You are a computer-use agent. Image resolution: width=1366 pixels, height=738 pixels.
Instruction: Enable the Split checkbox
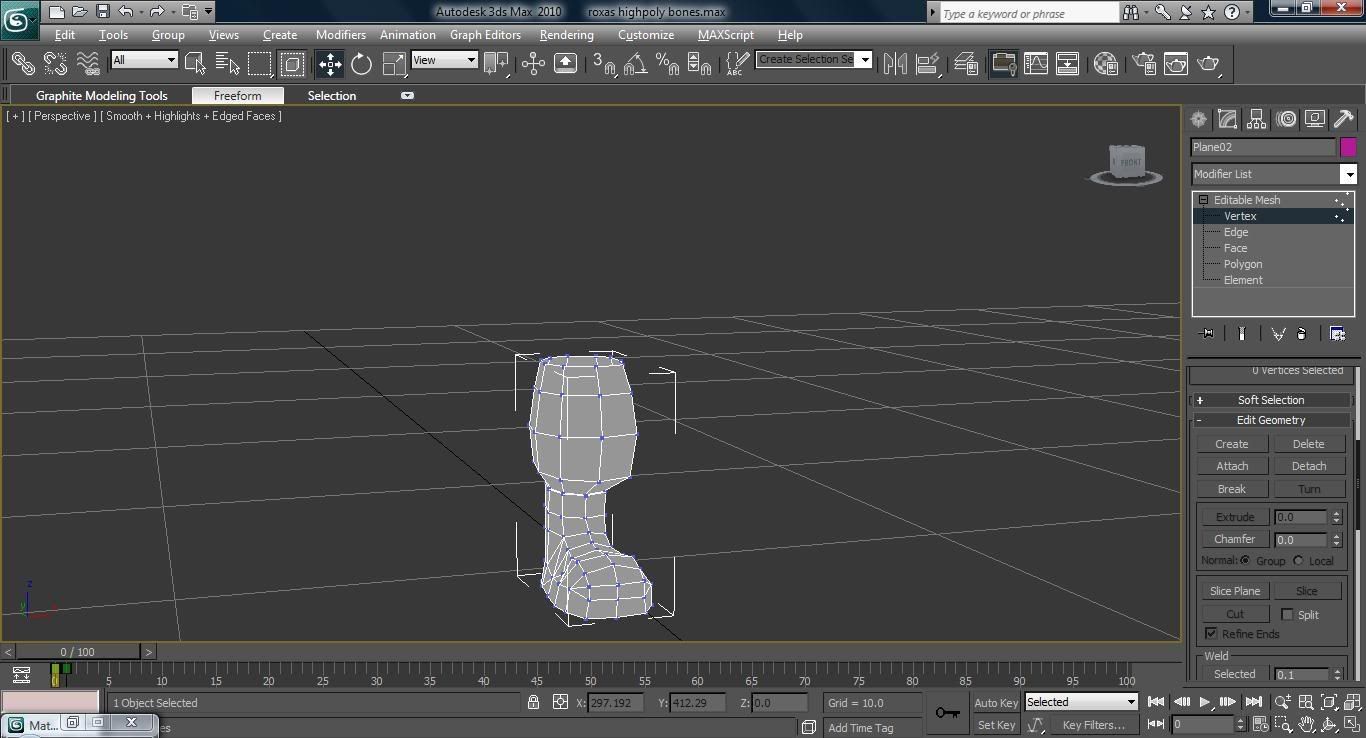pyautogui.click(x=1287, y=615)
